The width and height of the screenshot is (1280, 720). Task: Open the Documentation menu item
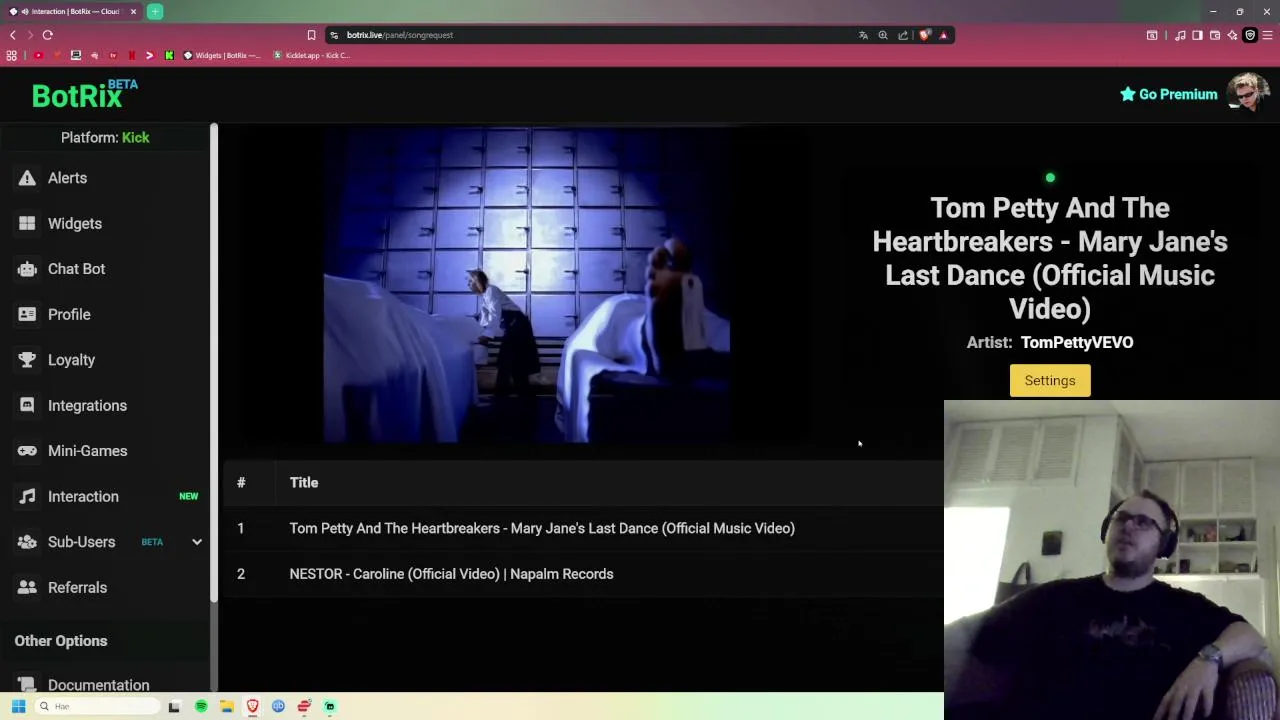(x=98, y=685)
